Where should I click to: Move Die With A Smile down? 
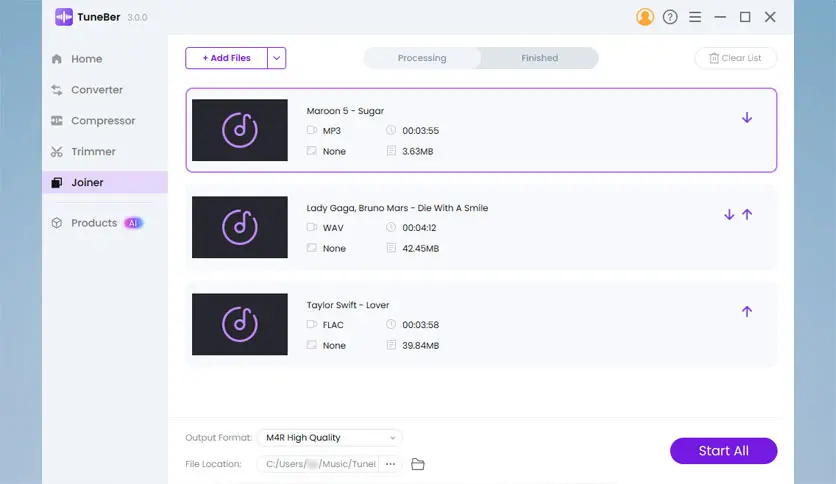pyautogui.click(x=729, y=214)
